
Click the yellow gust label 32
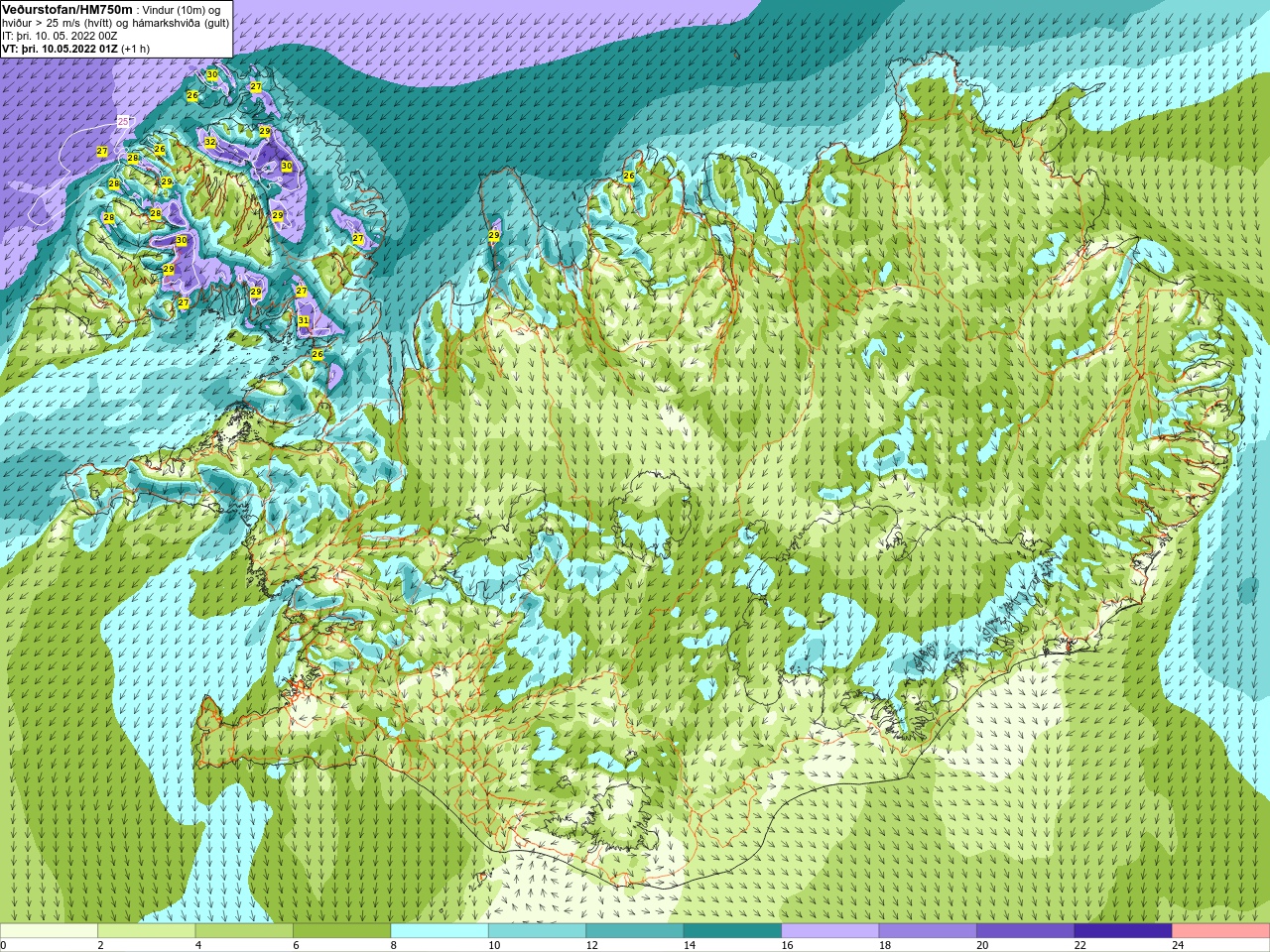(x=210, y=143)
